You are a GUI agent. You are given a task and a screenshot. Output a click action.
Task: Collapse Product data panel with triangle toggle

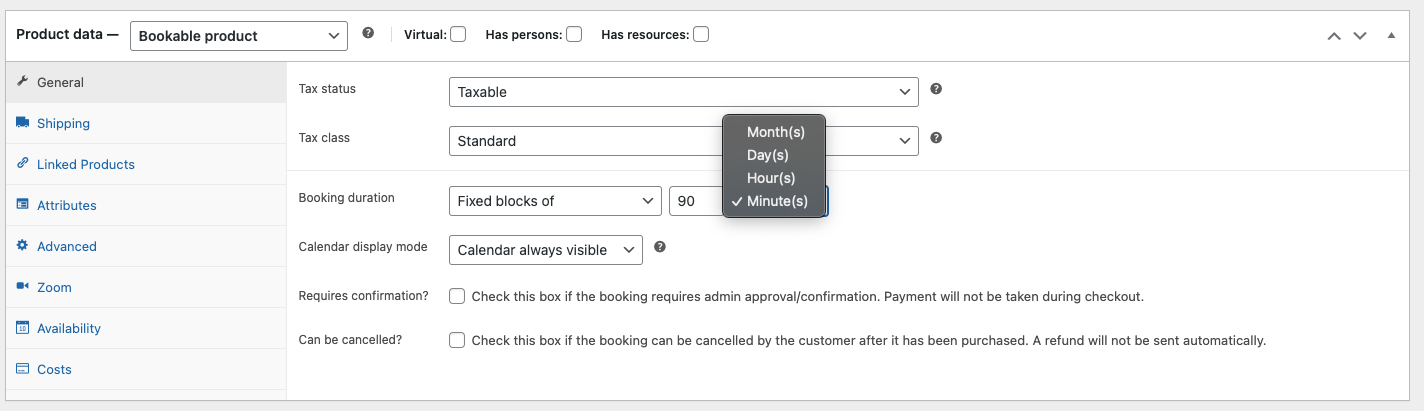pos(1391,35)
